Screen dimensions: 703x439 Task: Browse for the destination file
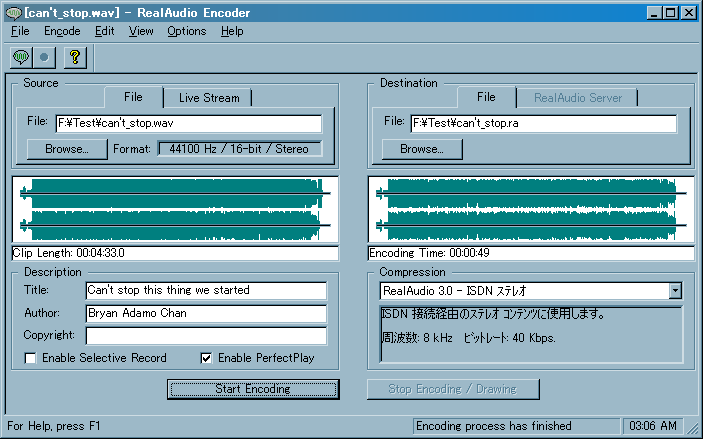coord(421,149)
